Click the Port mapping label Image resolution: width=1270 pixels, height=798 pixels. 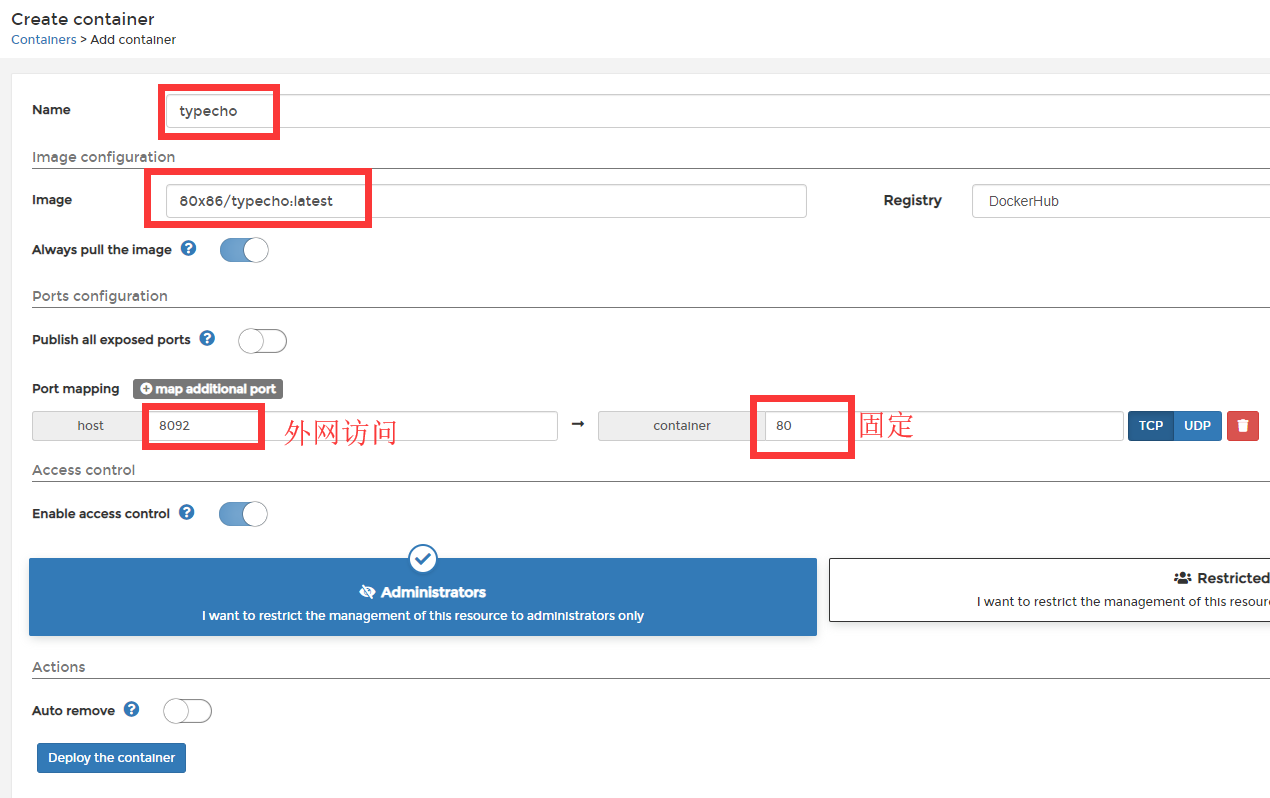point(76,388)
